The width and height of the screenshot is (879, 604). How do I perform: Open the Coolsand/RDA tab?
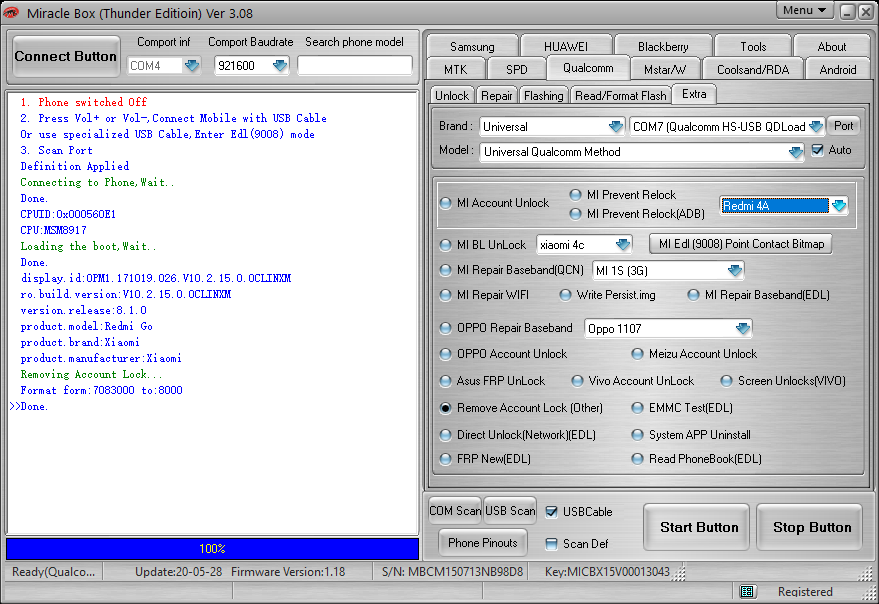coord(753,70)
